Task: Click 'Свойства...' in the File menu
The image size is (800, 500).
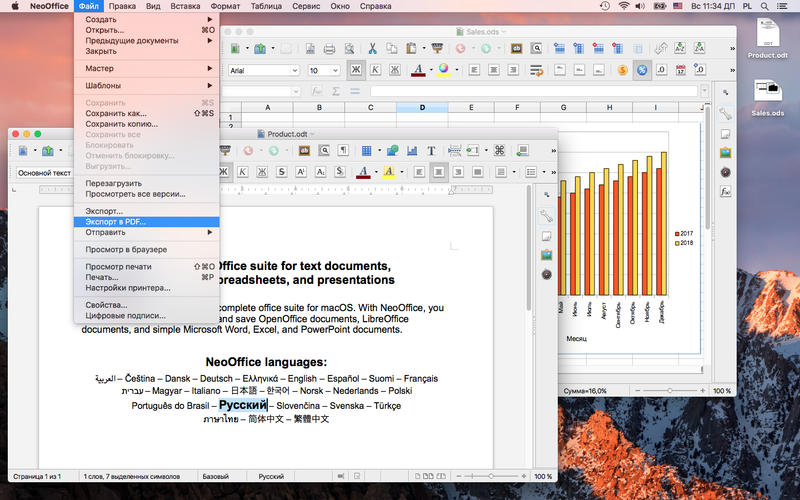Action: [106, 304]
